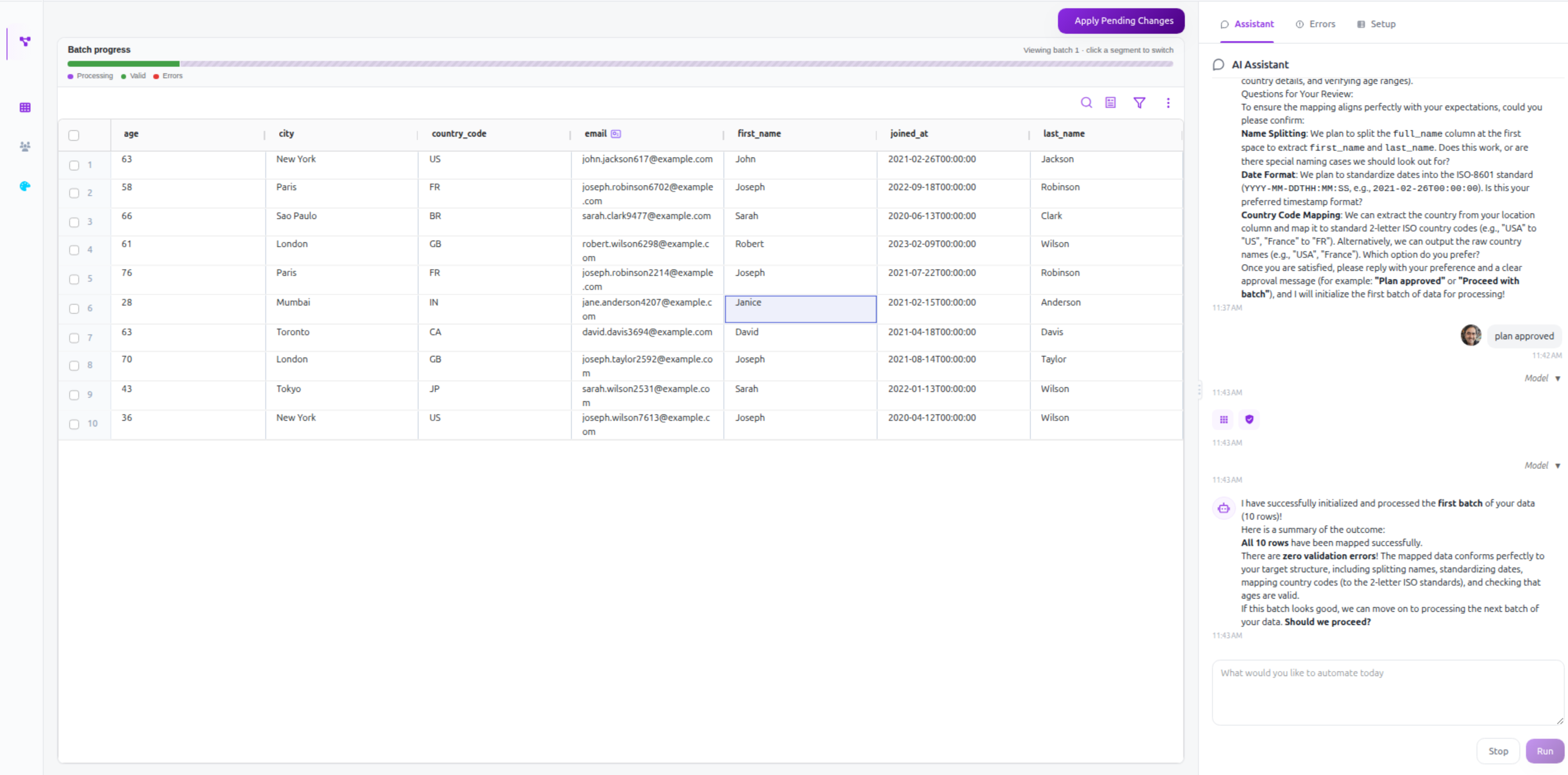This screenshot has width=1568, height=775.
Task: Switch to the Assistant tab
Action: pos(1247,24)
